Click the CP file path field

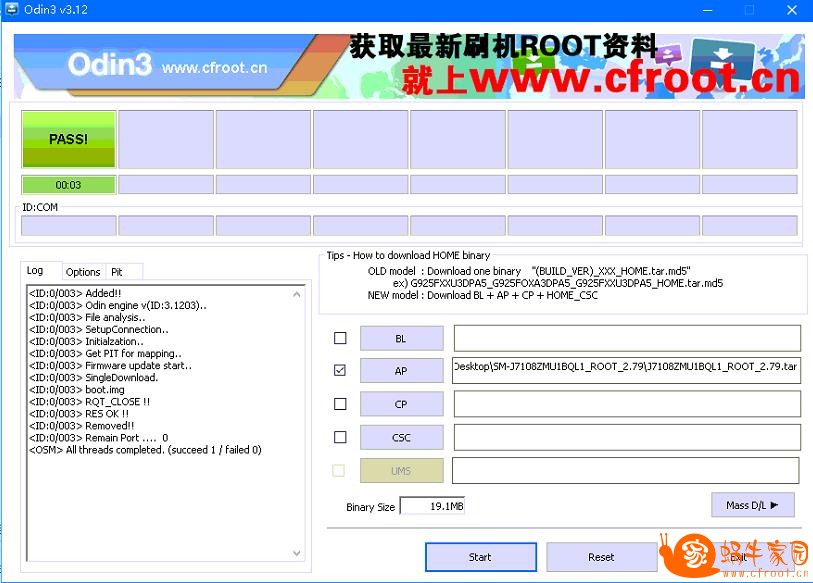627,404
